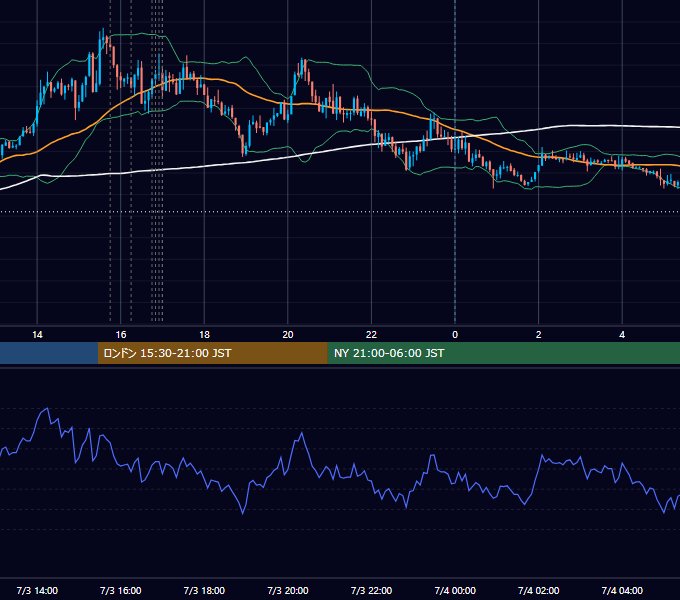Click the 2 hour axis label

click(539, 335)
